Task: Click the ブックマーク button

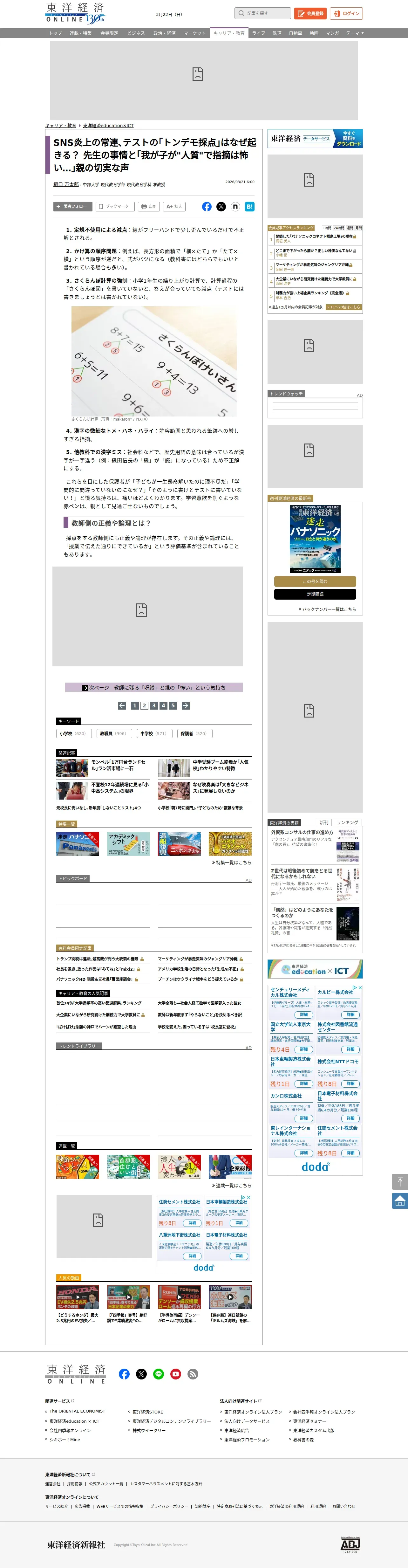Action: 115,206
